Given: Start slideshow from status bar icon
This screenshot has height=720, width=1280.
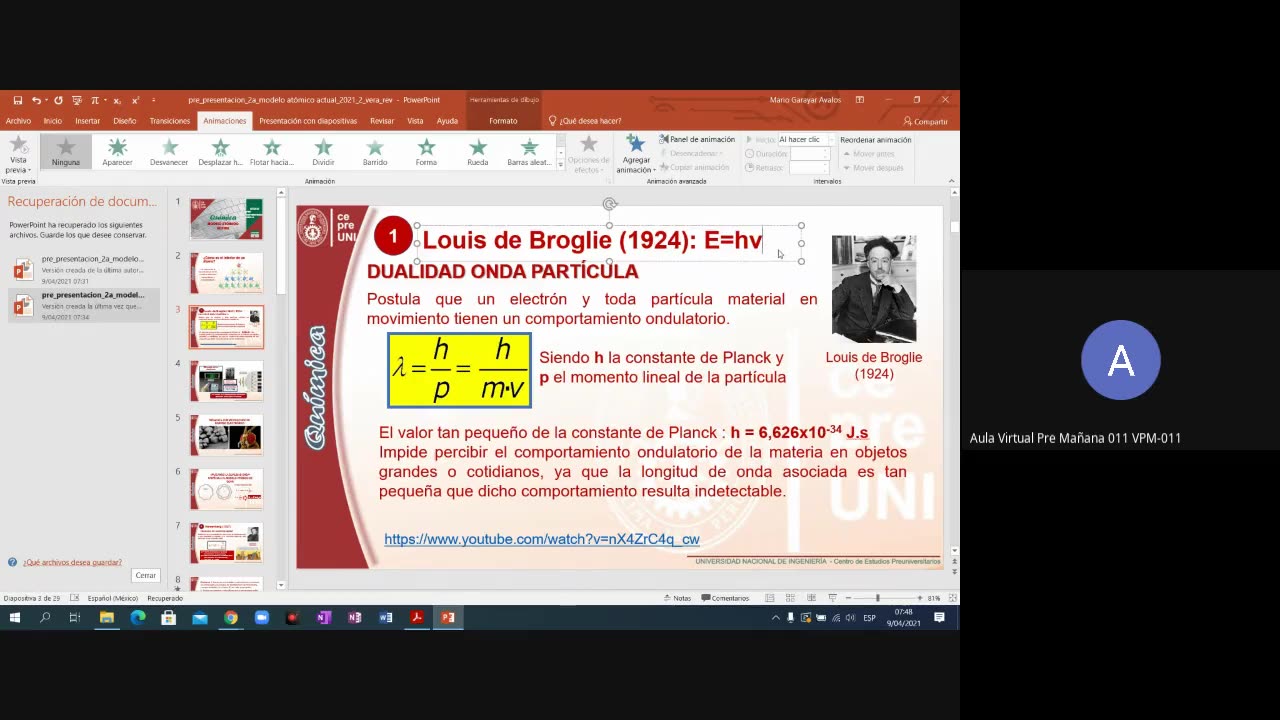Looking at the screenshot, I should [831, 598].
